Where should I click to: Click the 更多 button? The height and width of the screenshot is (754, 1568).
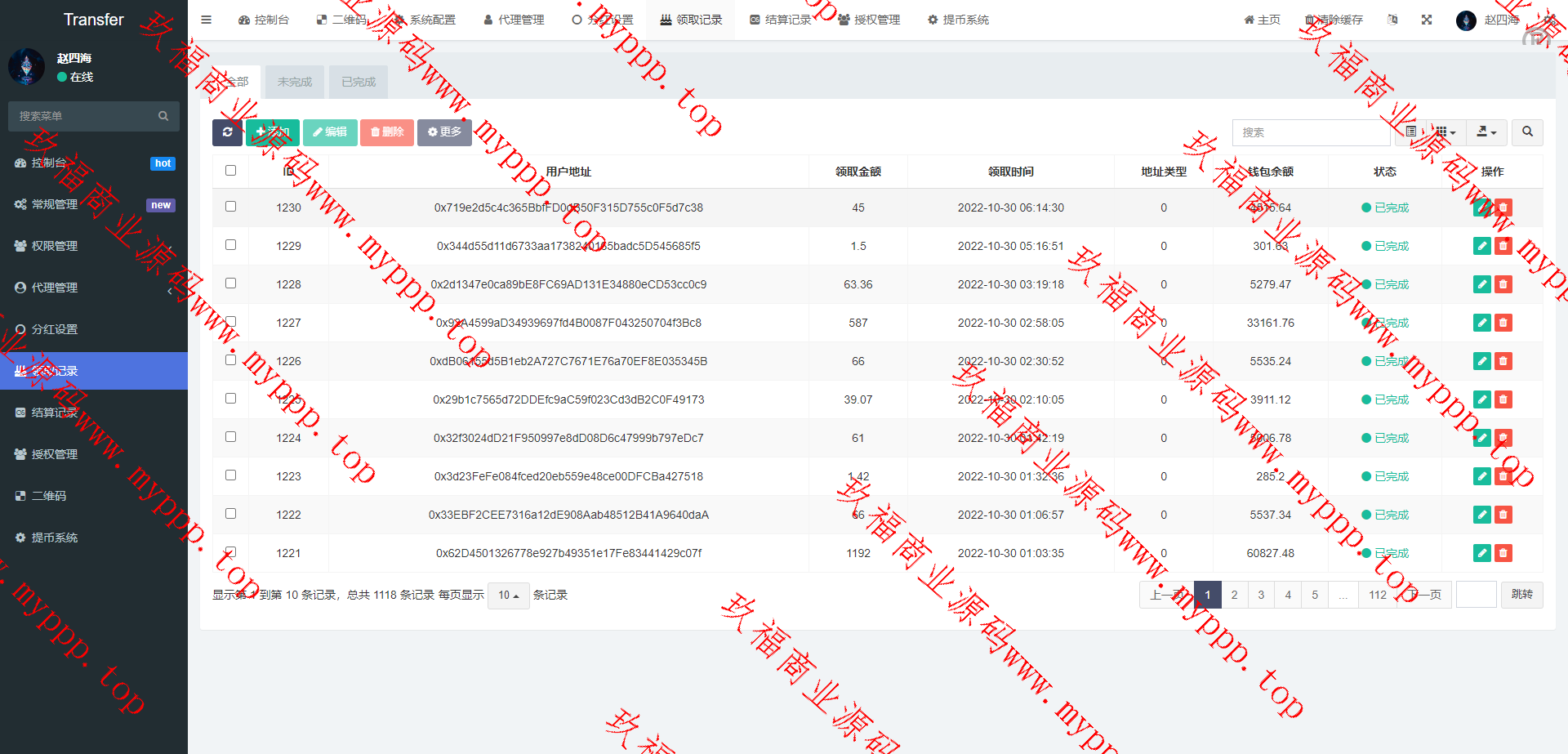(444, 132)
